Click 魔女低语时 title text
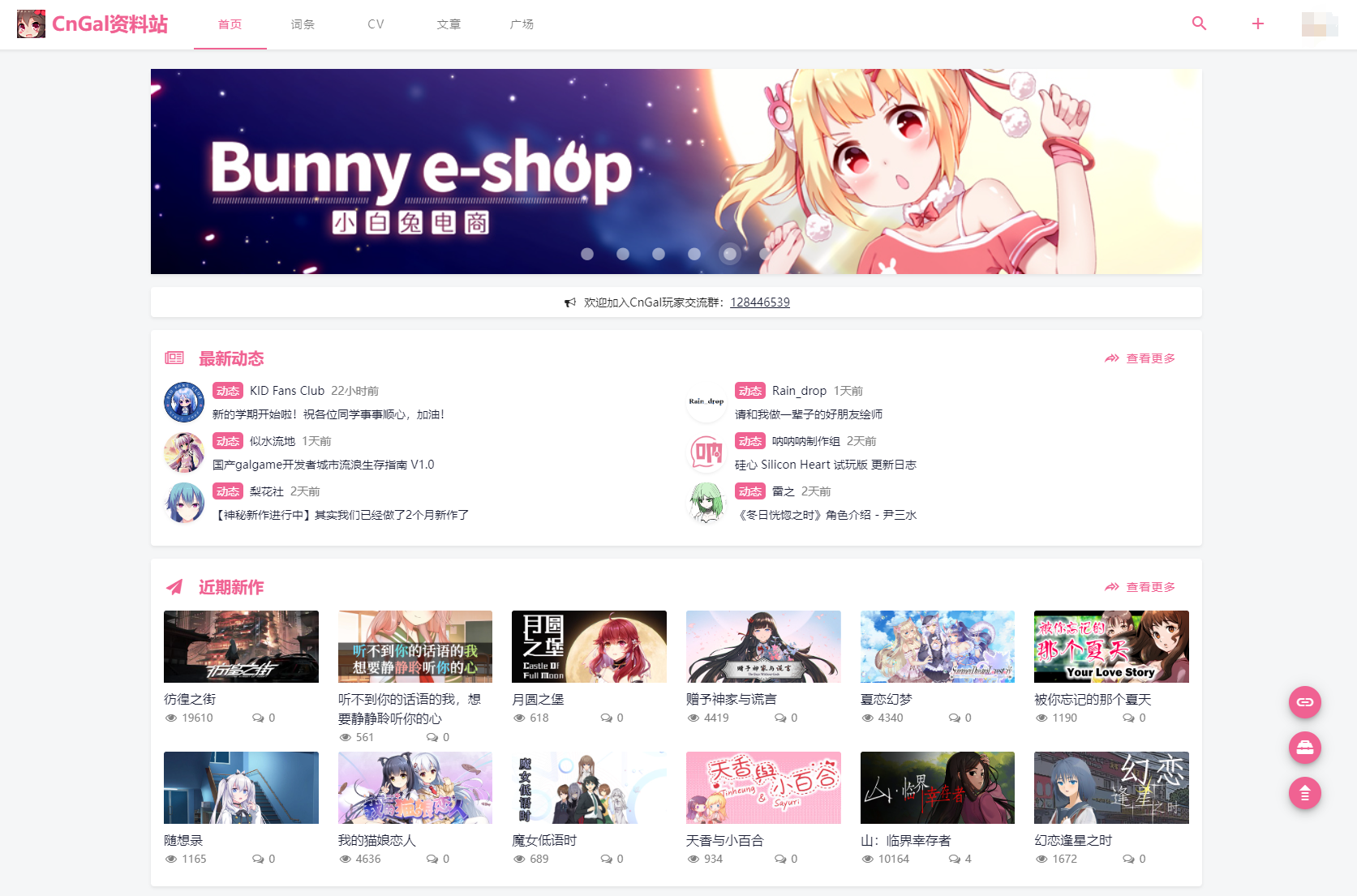The width and height of the screenshot is (1357, 896). (x=544, y=840)
